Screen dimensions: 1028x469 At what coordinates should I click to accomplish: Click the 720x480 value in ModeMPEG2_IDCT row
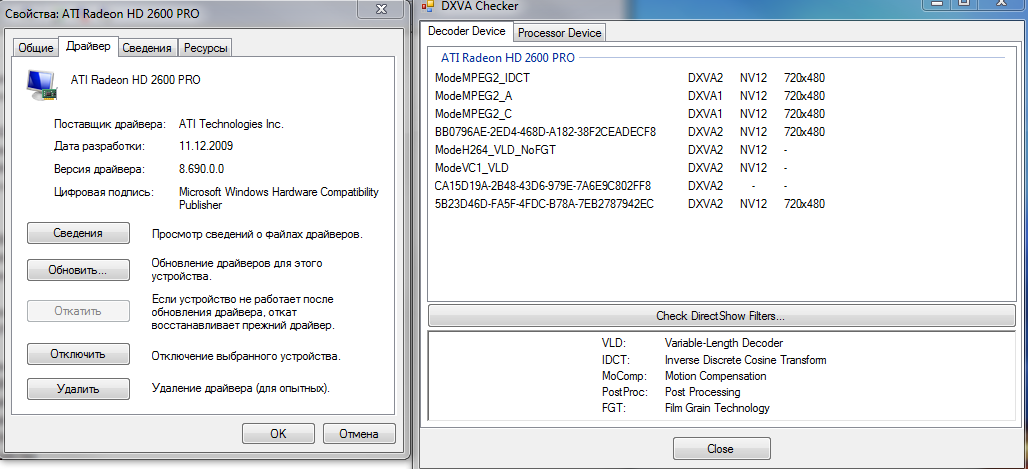coord(804,78)
